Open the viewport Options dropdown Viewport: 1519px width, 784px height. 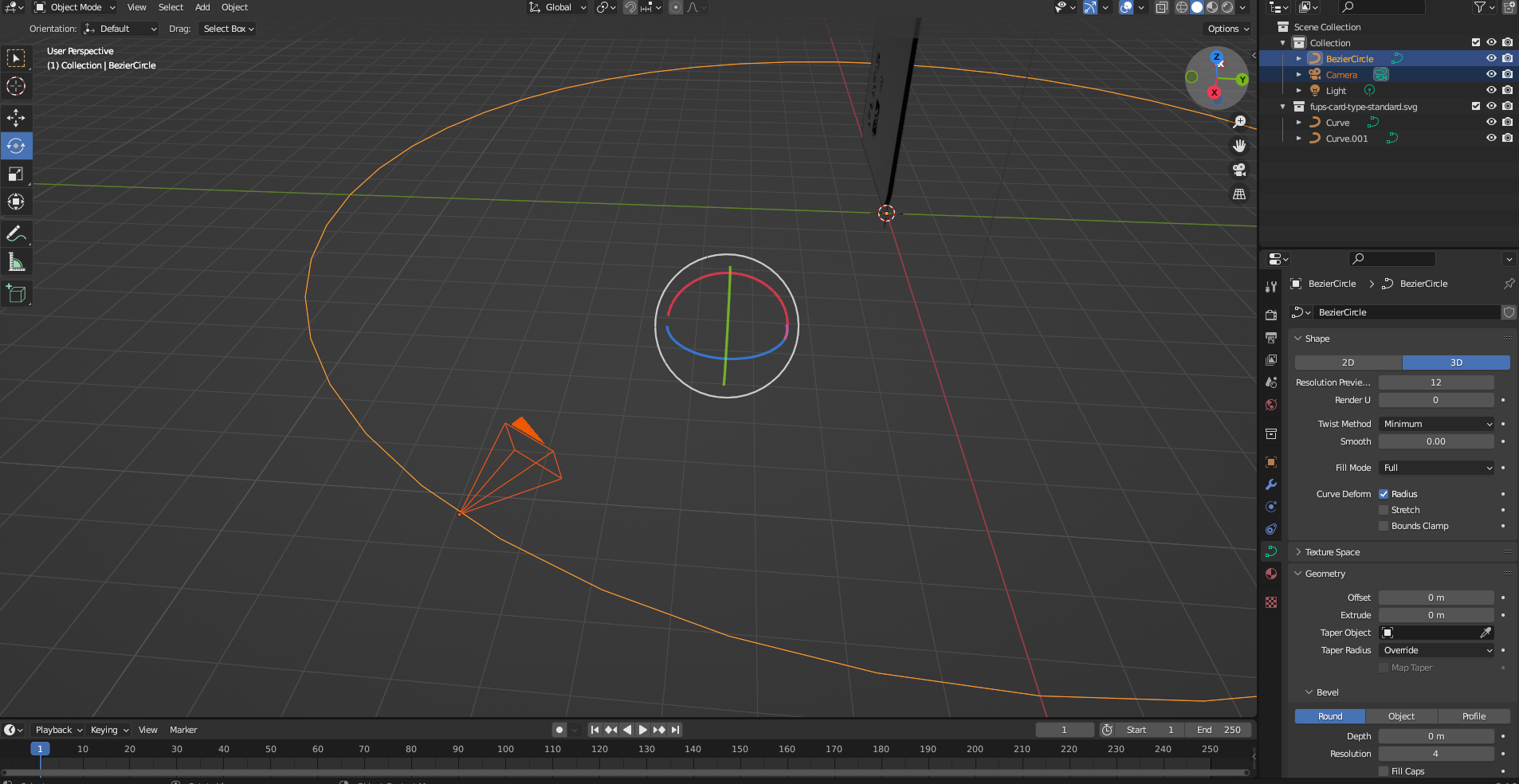pyautogui.click(x=1228, y=29)
